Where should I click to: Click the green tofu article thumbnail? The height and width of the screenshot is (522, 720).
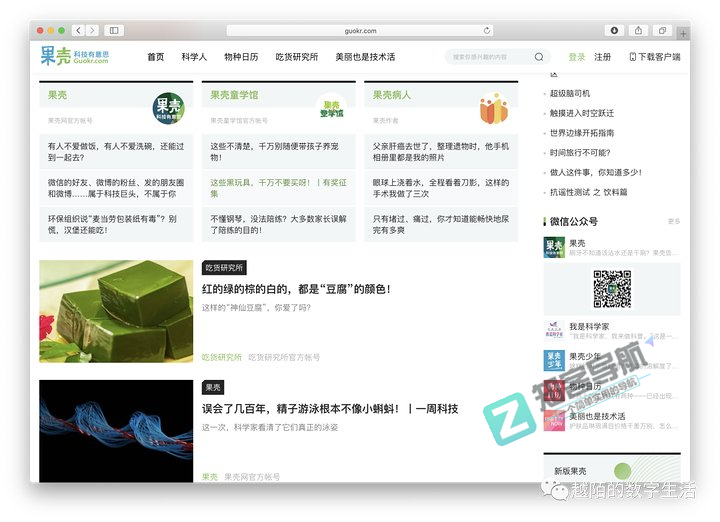(116, 311)
